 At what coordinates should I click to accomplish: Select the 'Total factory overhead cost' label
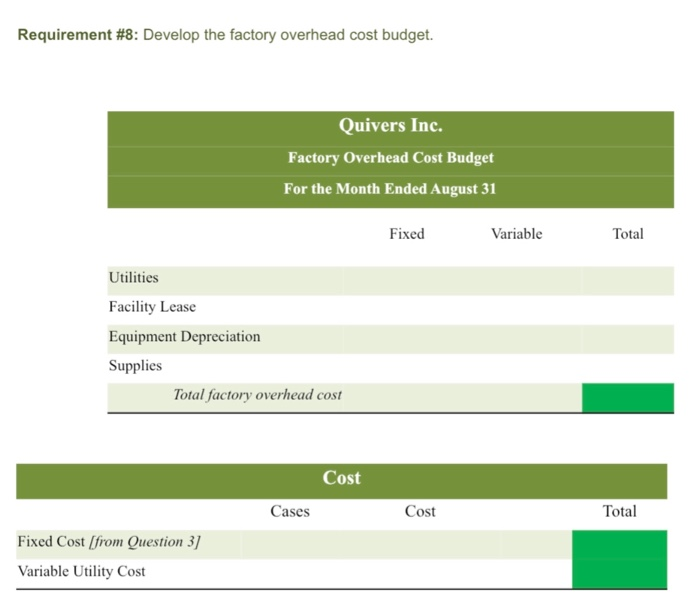[257, 395]
